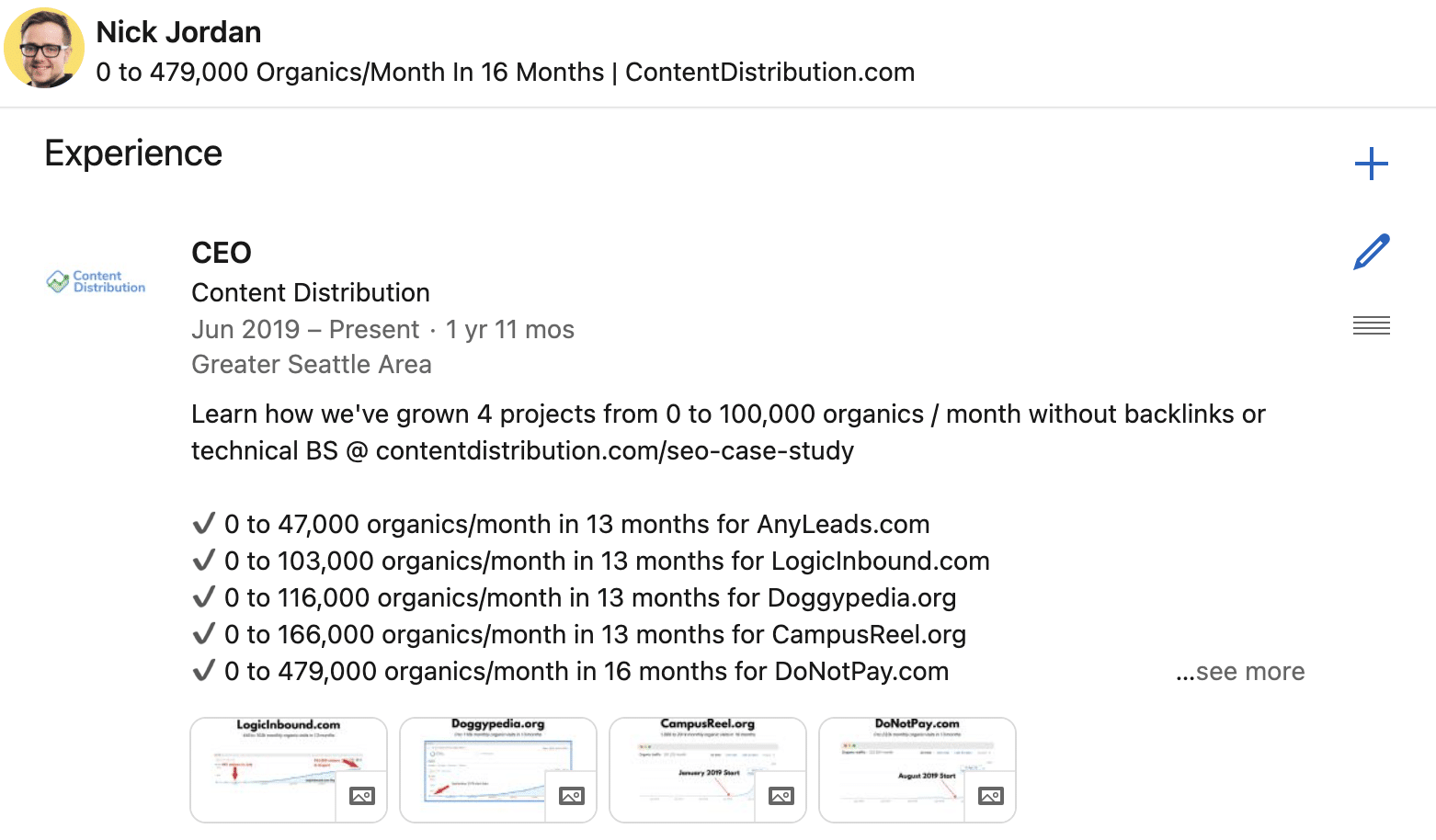Click the contentdistribution.com/seo-case-study text
Image resolution: width=1436 pixels, height=840 pixels.
pos(615,451)
